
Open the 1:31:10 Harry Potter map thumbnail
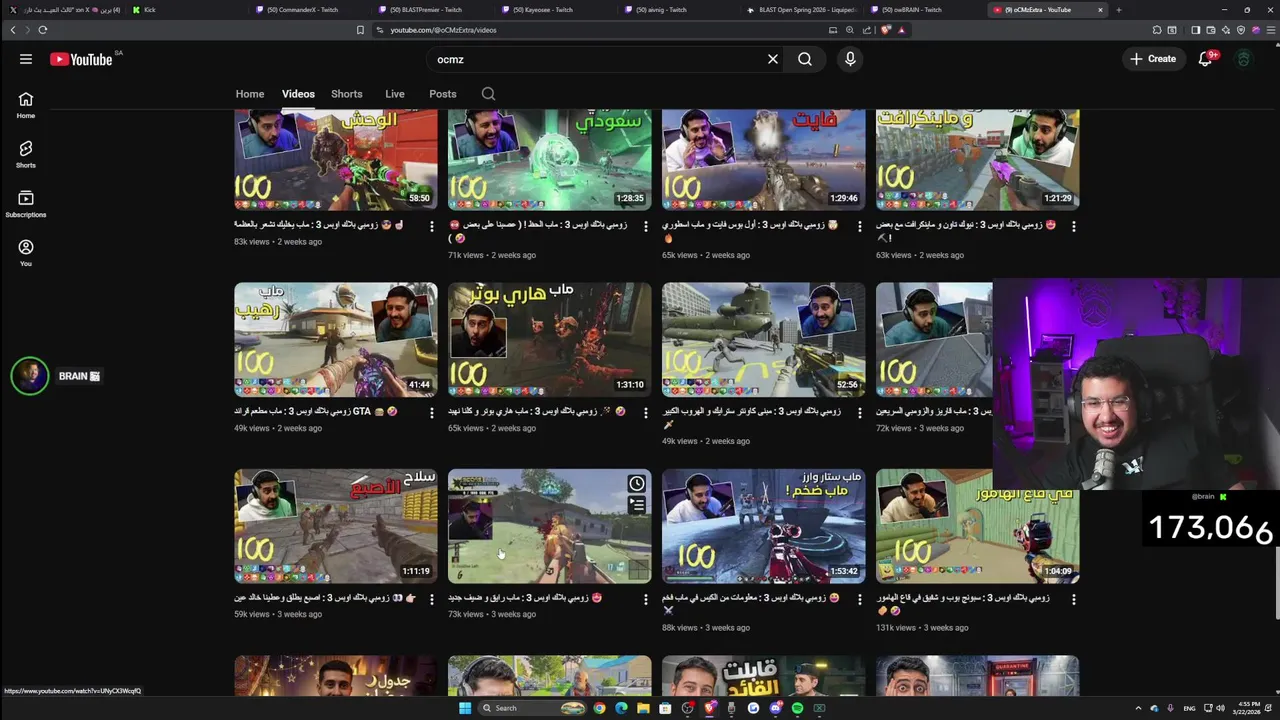[549, 339]
